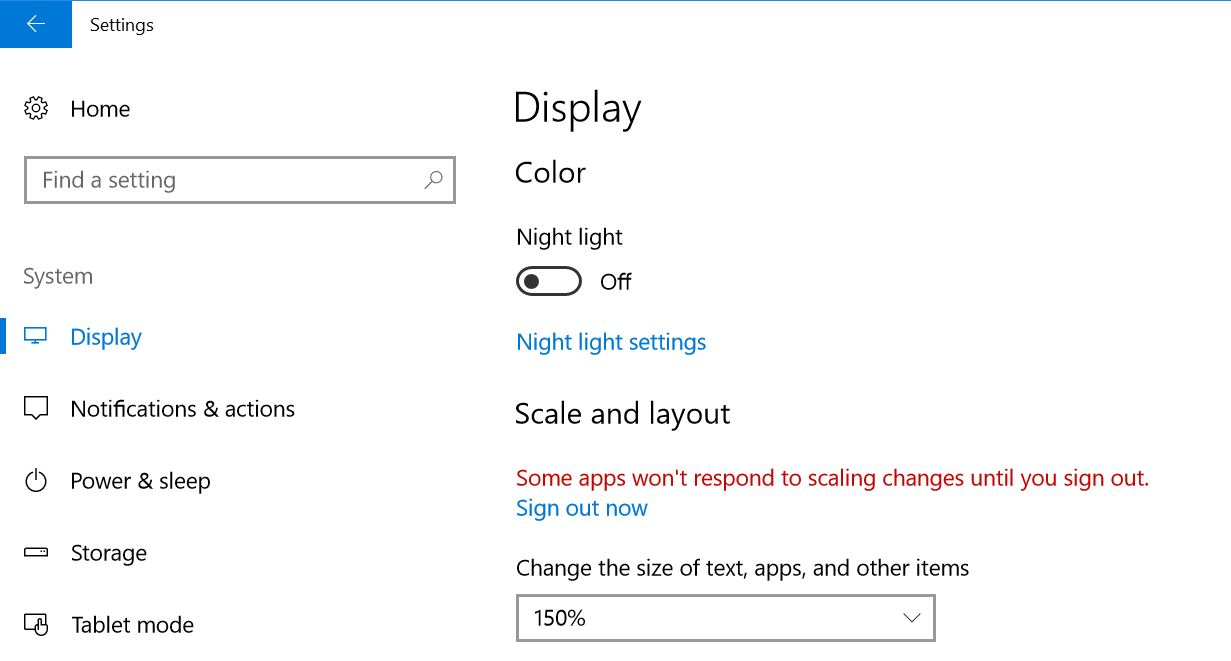The width and height of the screenshot is (1231, 661).
Task: Open the Notifications & actions page
Action: 183,408
